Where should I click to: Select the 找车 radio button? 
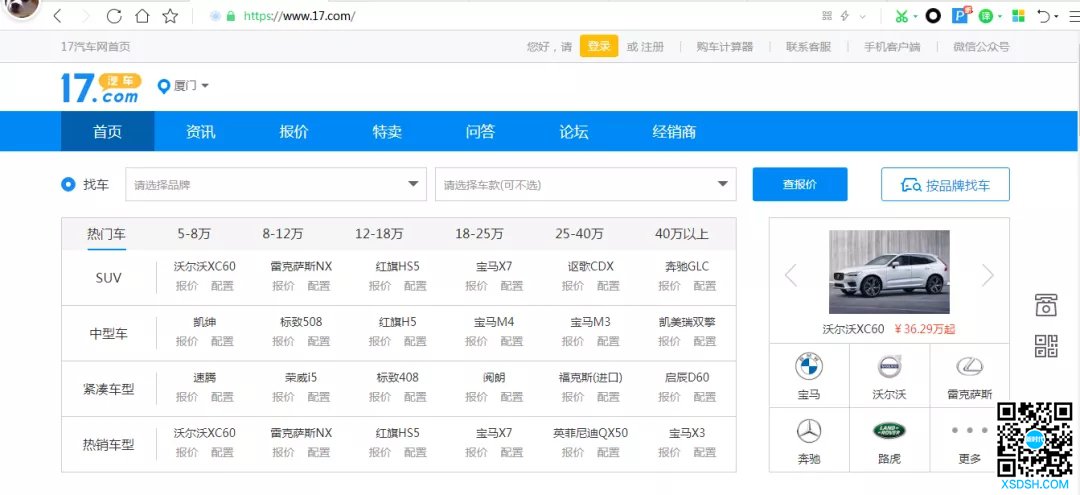68,185
